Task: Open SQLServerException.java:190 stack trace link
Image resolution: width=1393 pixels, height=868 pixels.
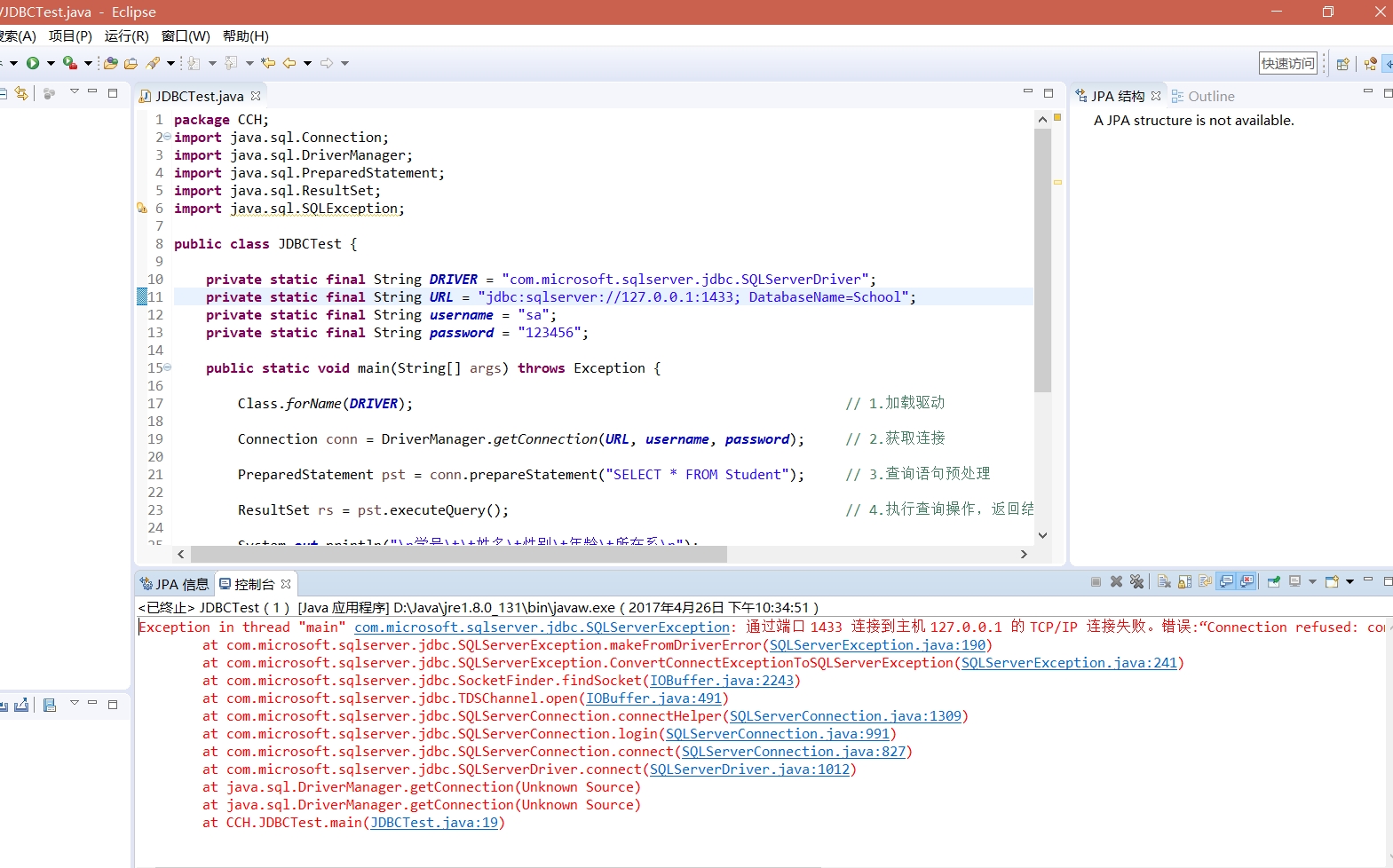Action: pyautogui.click(x=877, y=645)
